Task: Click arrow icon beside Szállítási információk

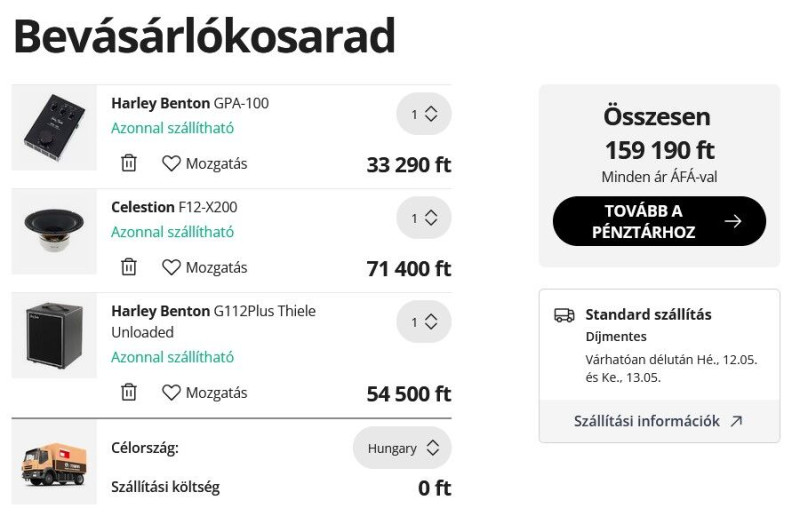Action: click(736, 421)
